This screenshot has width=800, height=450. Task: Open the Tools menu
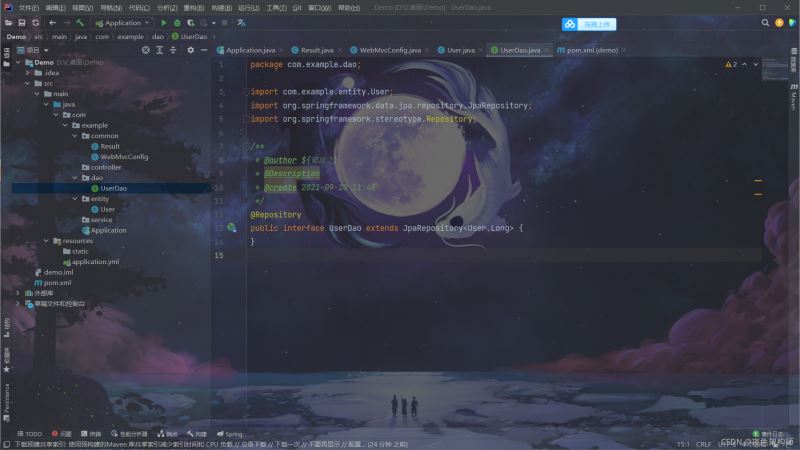pyautogui.click(x=276, y=8)
